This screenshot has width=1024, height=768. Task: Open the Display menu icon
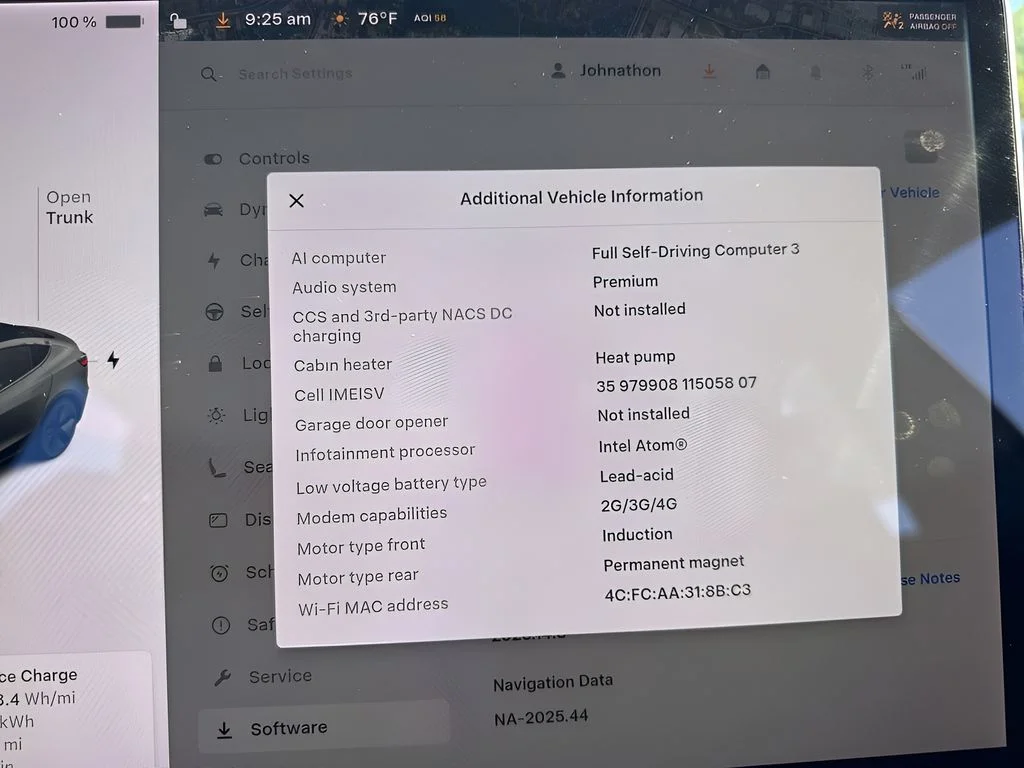[x=218, y=520]
